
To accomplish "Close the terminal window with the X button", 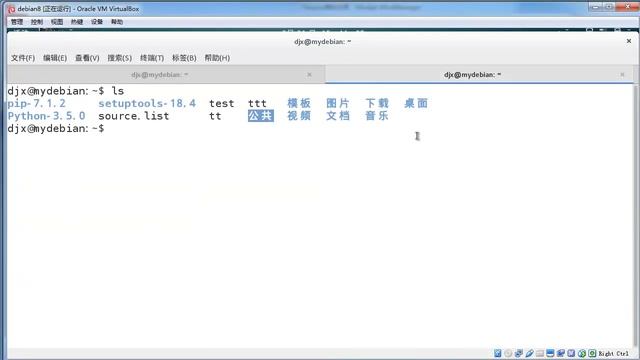I will tap(629, 41).
